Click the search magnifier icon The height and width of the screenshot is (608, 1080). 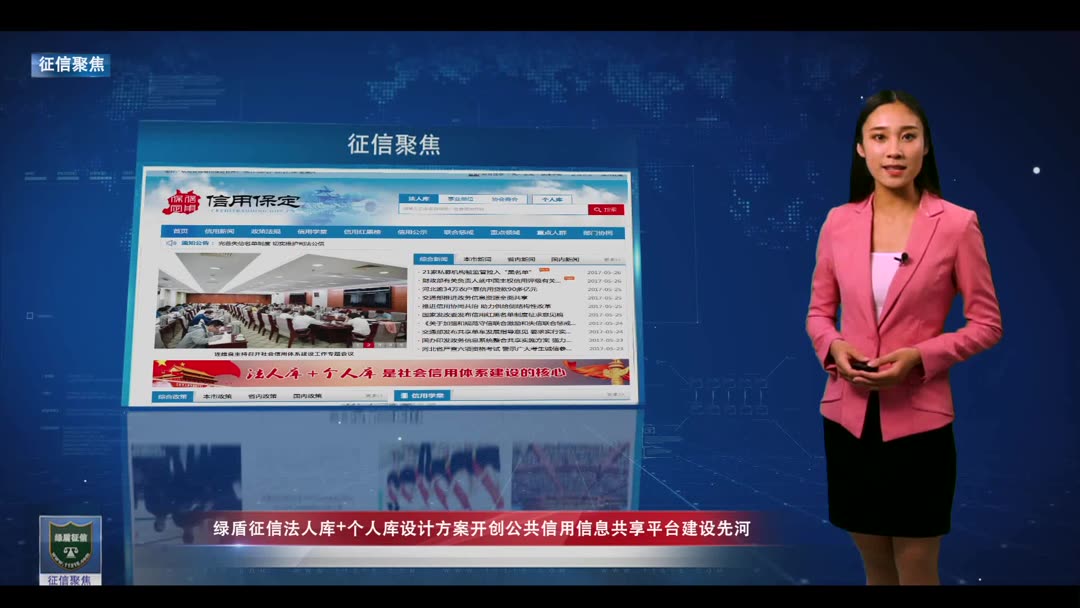coord(597,210)
